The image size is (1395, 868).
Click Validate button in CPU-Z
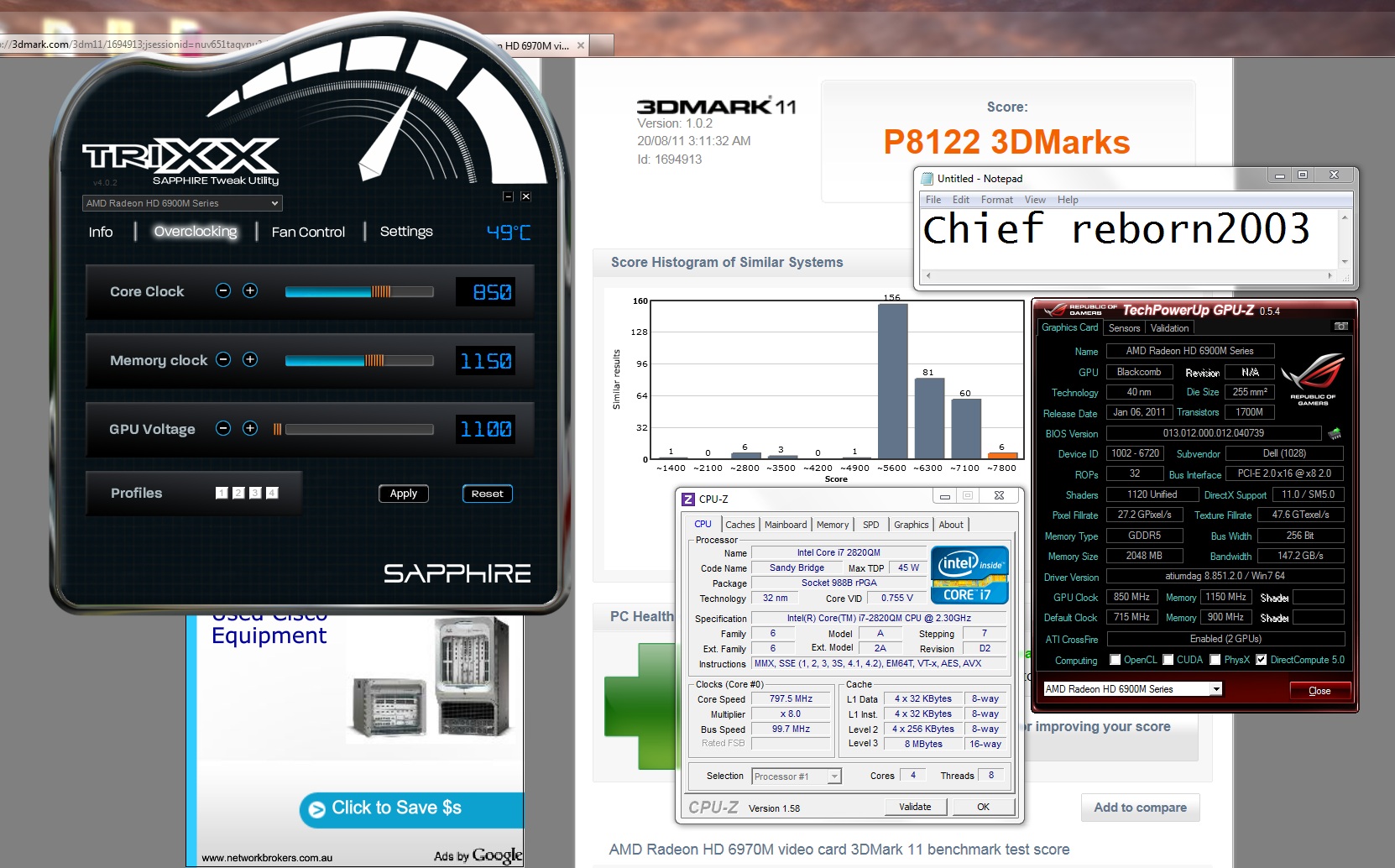click(915, 807)
